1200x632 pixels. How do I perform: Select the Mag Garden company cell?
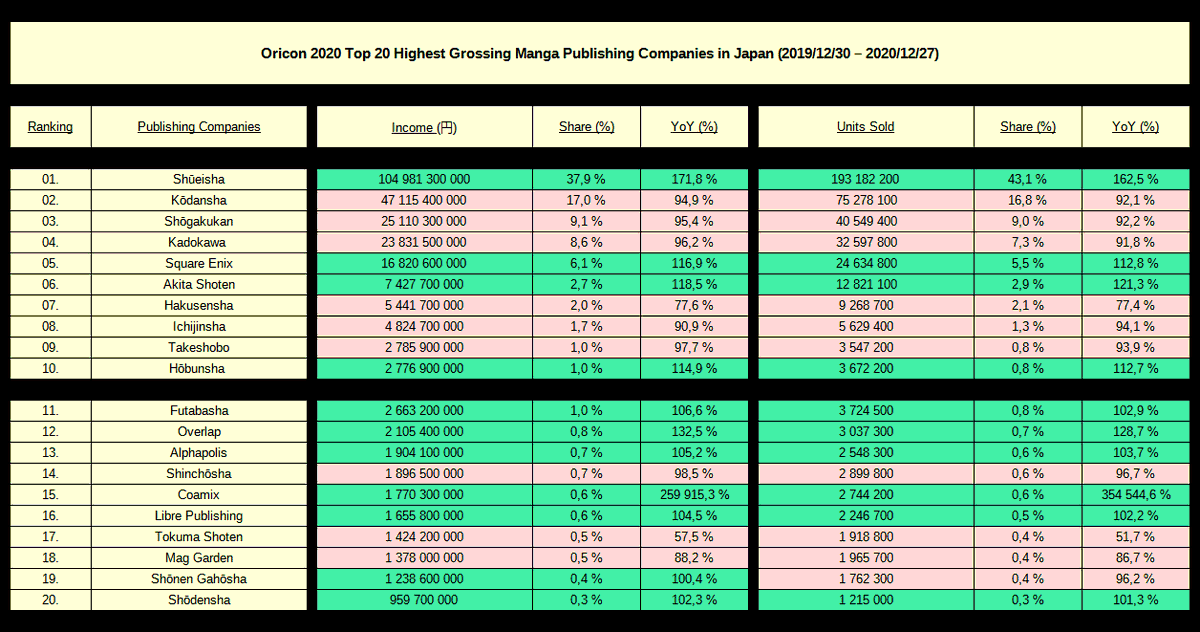[x=199, y=558]
